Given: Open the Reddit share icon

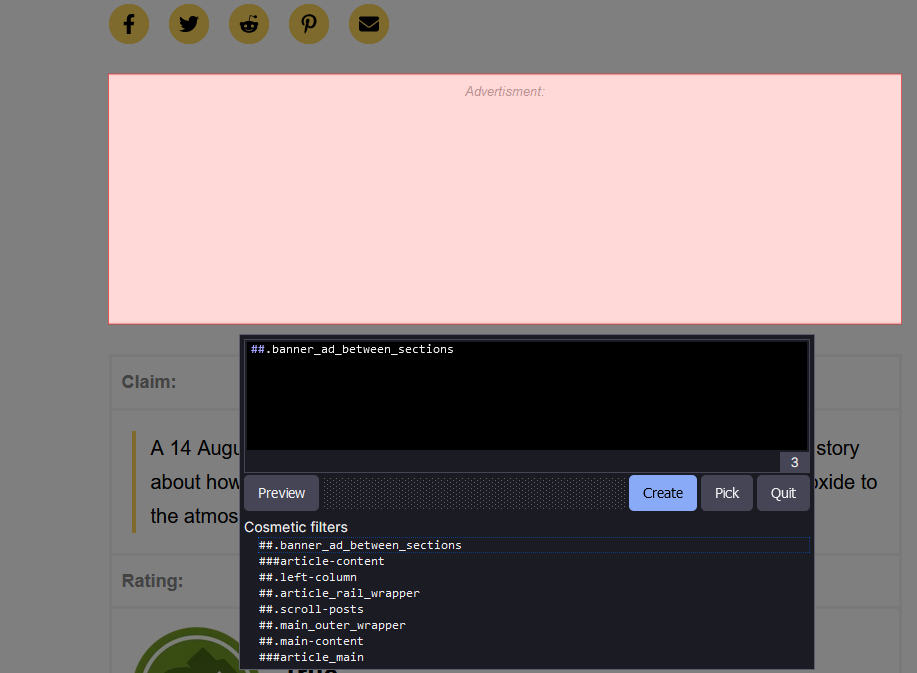Looking at the screenshot, I should point(248,23).
